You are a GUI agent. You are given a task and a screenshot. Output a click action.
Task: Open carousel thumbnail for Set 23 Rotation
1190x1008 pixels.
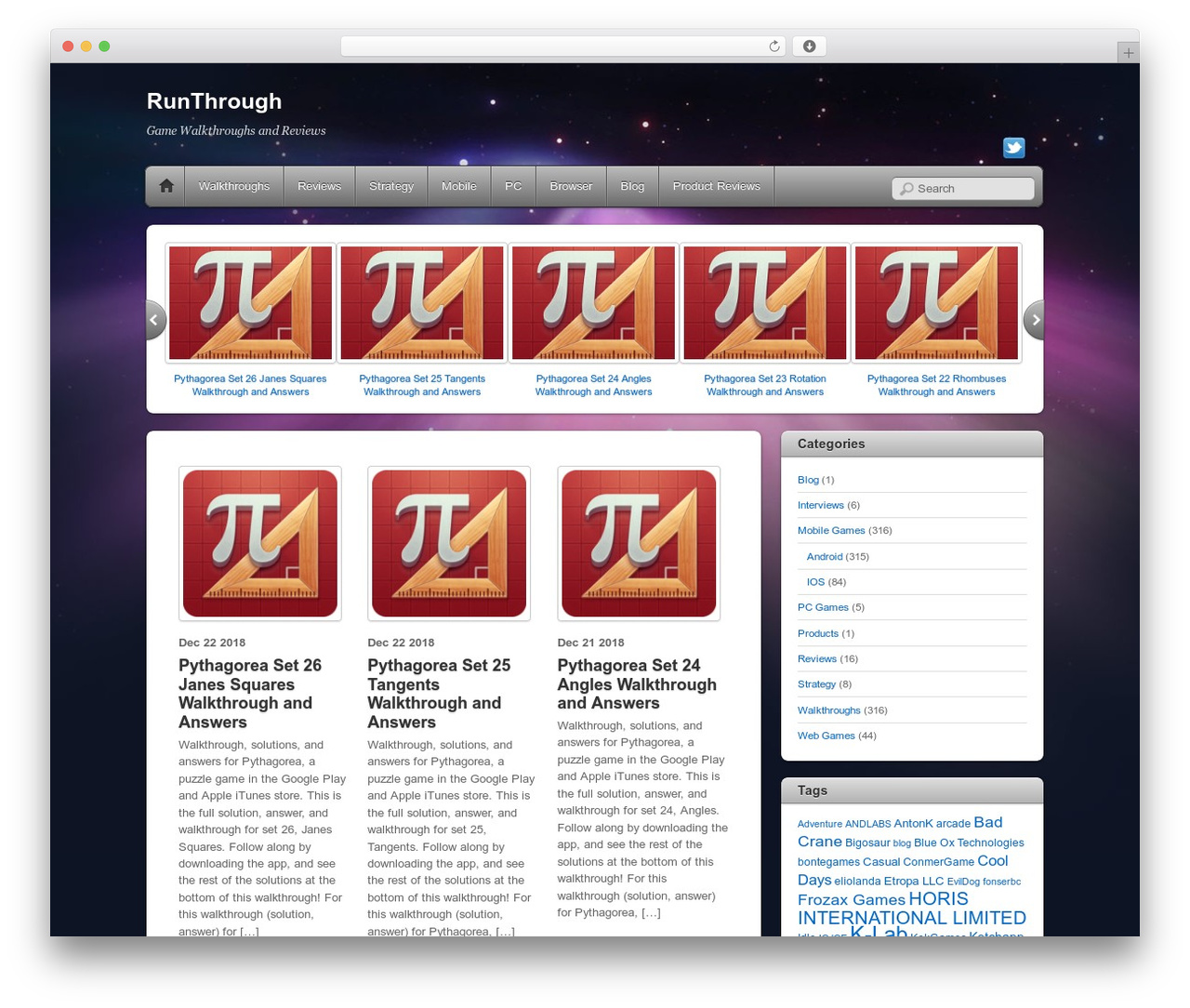tap(765, 303)
